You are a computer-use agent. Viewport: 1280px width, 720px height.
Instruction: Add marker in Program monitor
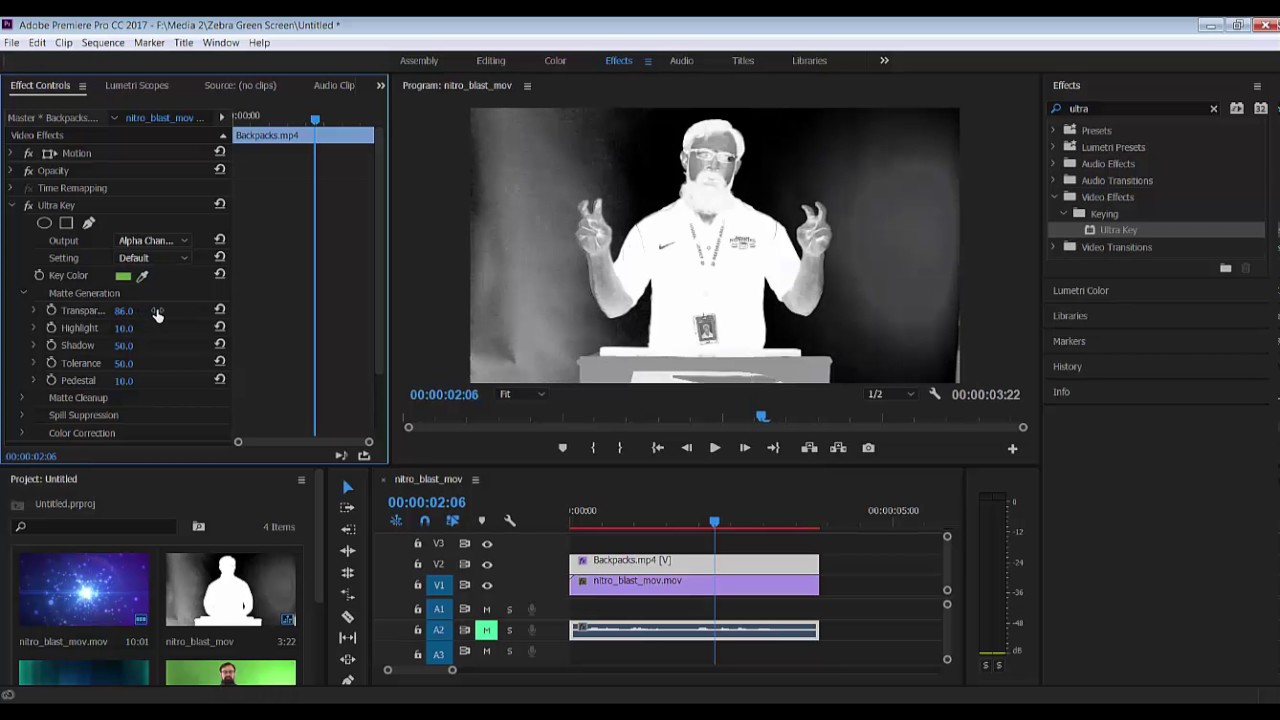[562, 448]
